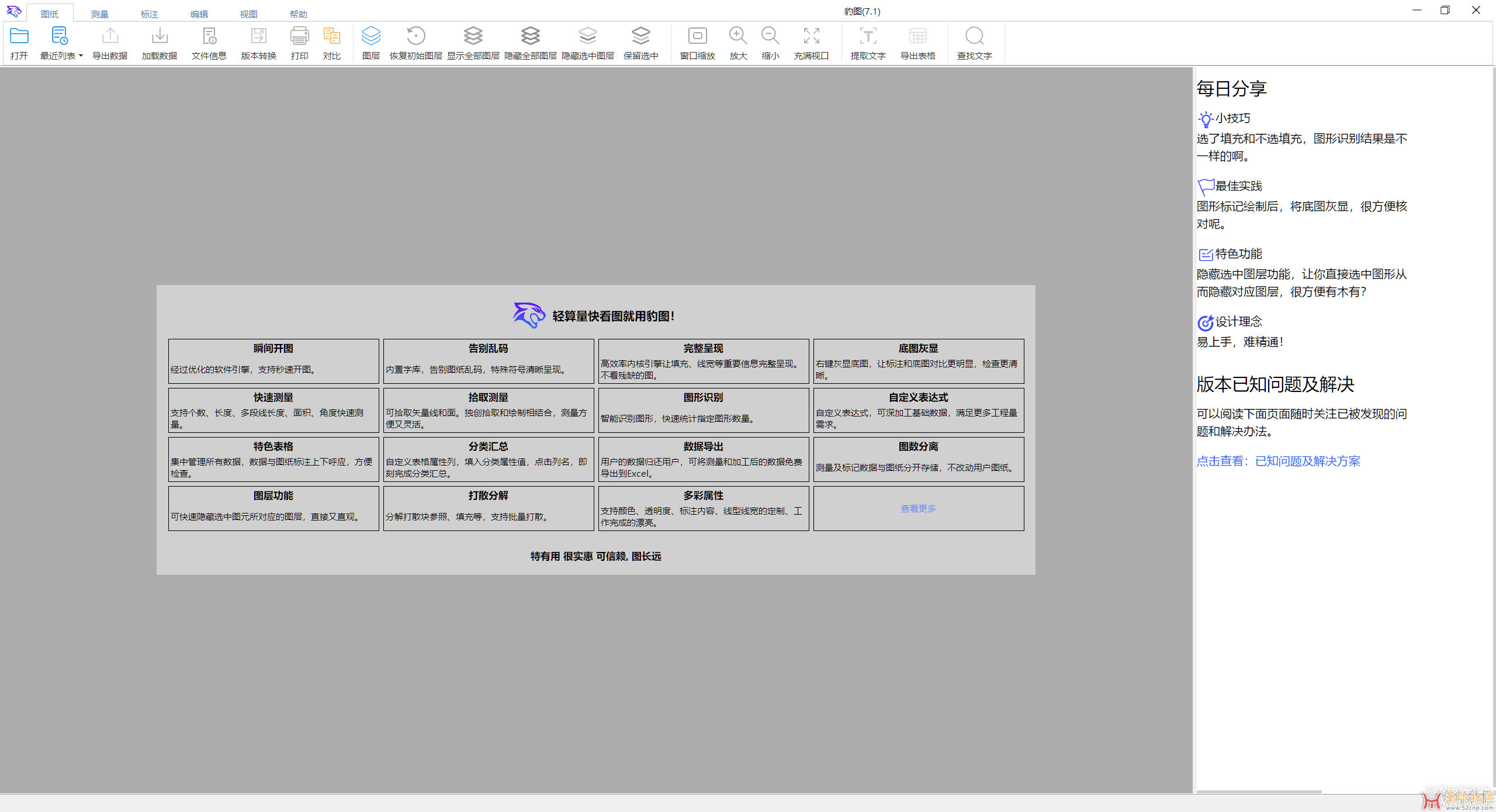Open File Info (文件信息) tool
The width and height of the screenshot is (1496, 812).
(209, 36)
